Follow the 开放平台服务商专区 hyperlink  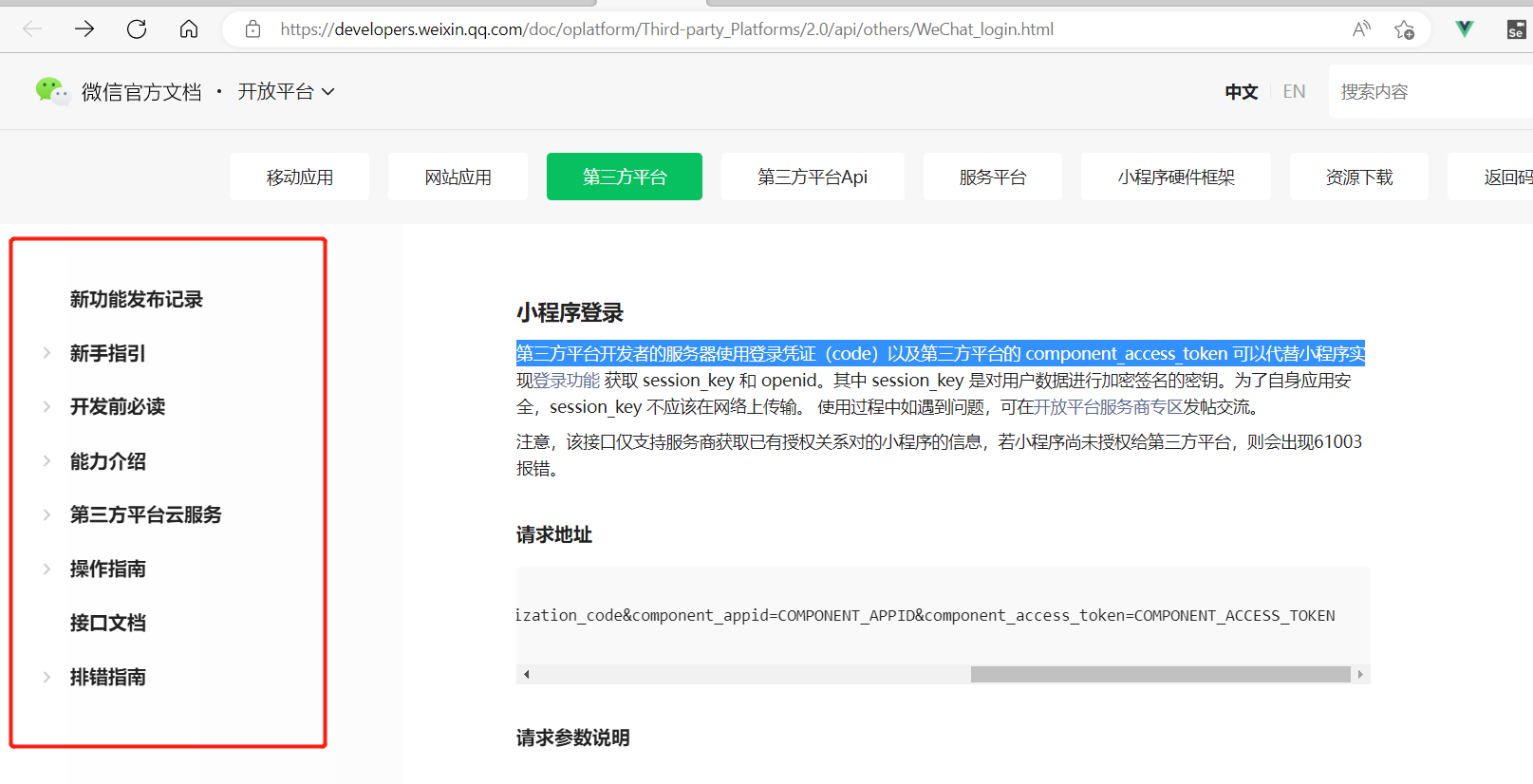1108,407
